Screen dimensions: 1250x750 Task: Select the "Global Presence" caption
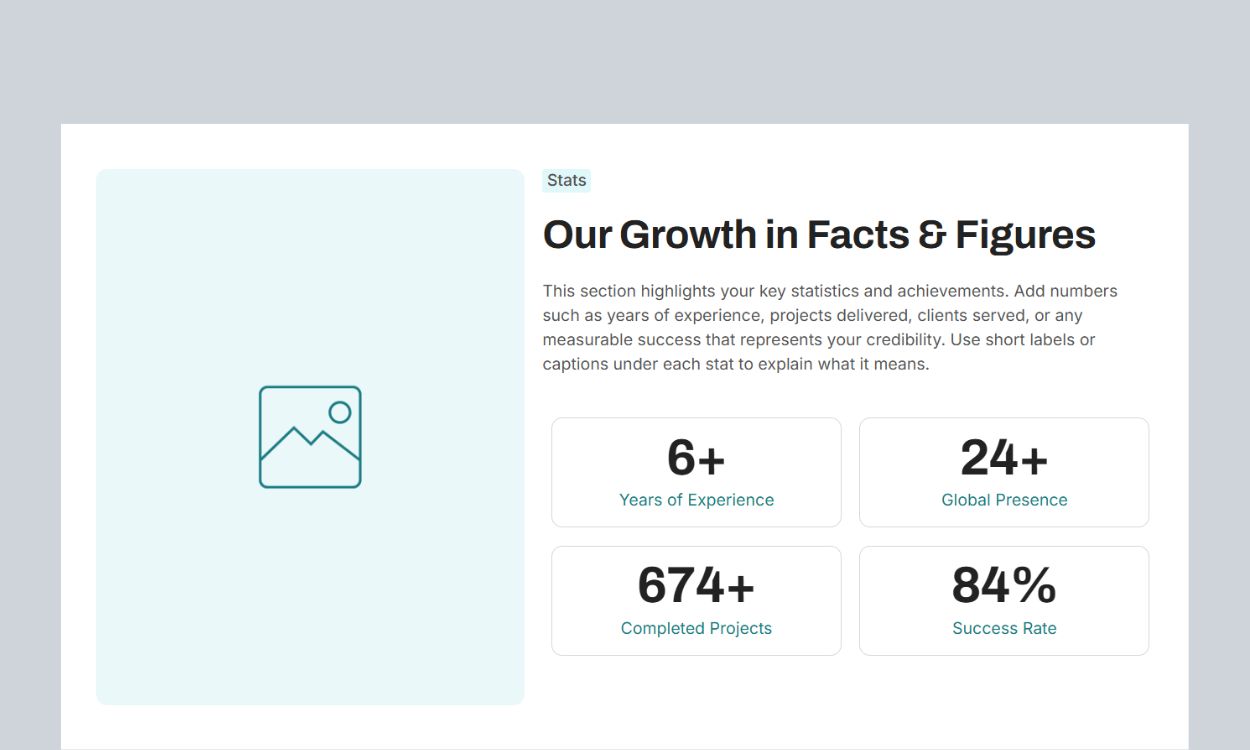(x=1004, y=500)
